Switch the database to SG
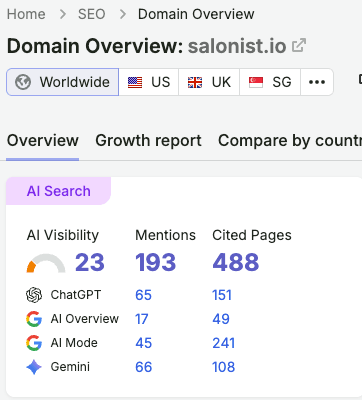Image resolution: width=362 pixels, height=400 pixels. tap(270, 82)
